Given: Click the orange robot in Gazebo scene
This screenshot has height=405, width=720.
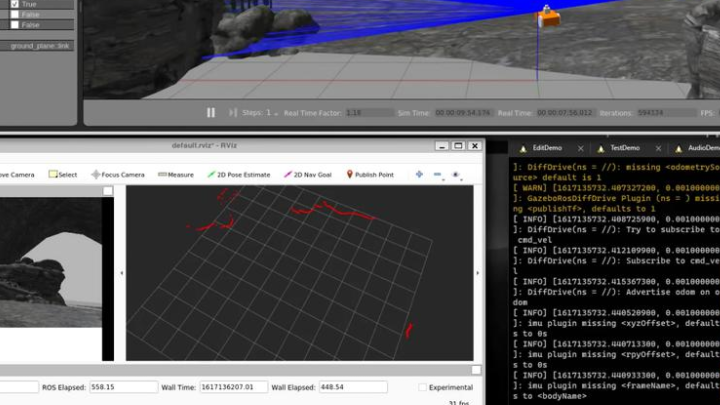Looking at the screenshot, I should [547, 18].
